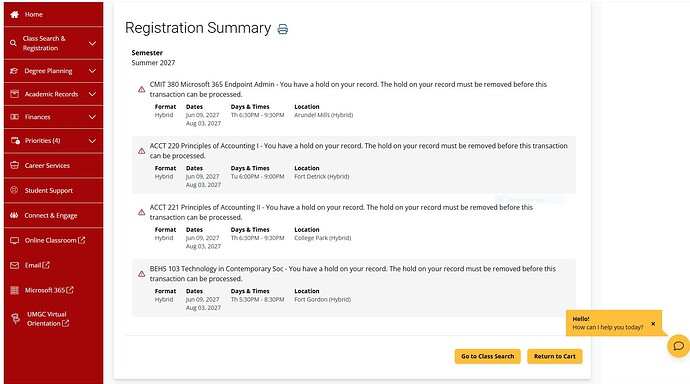Expand the Degree Planning chevron
This screenshot has width=690, height=384.
tap(92, 71)
